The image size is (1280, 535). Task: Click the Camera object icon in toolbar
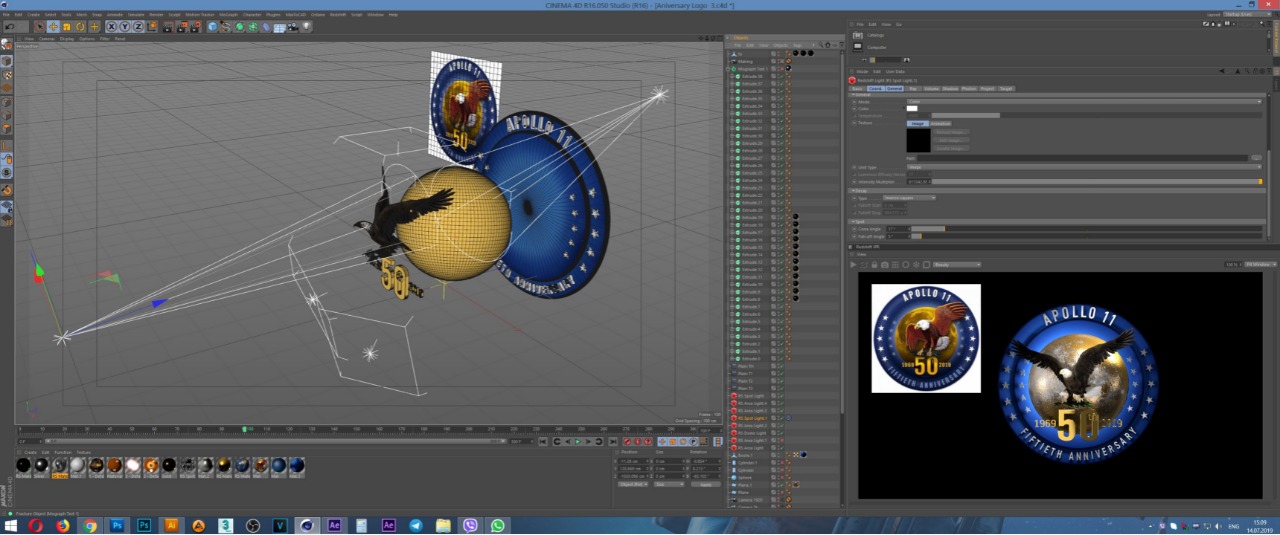point(293,27)
